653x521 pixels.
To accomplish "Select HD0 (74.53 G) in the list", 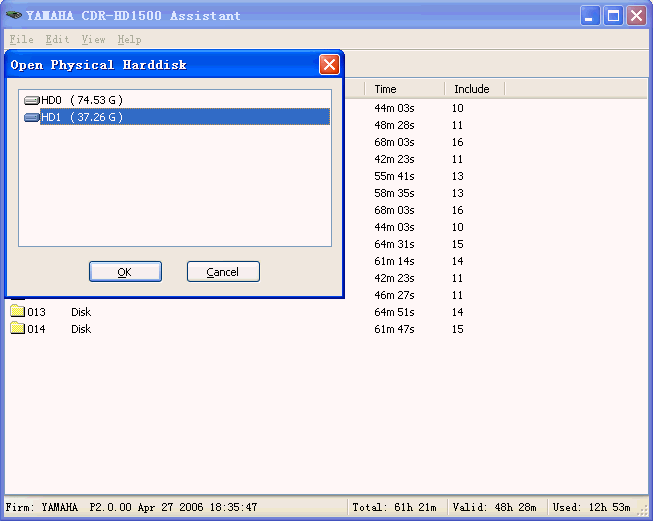I will [x=82, y=100].
